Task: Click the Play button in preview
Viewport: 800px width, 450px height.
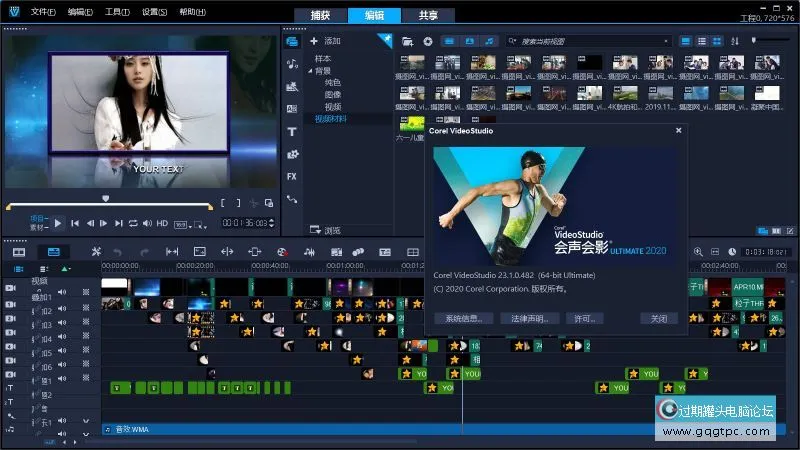Action: (58, 223)
